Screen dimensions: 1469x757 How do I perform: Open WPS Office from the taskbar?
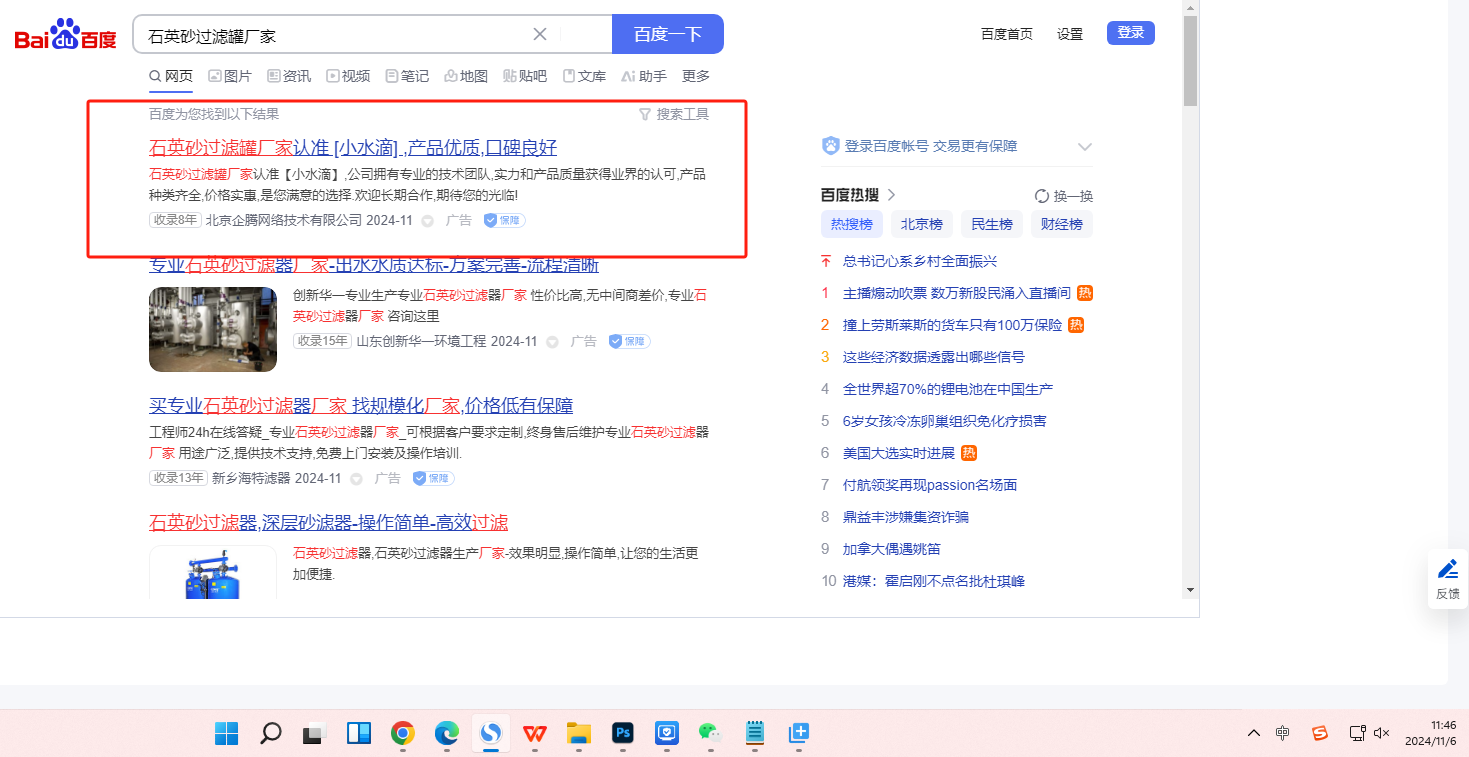tap(535, 733)
